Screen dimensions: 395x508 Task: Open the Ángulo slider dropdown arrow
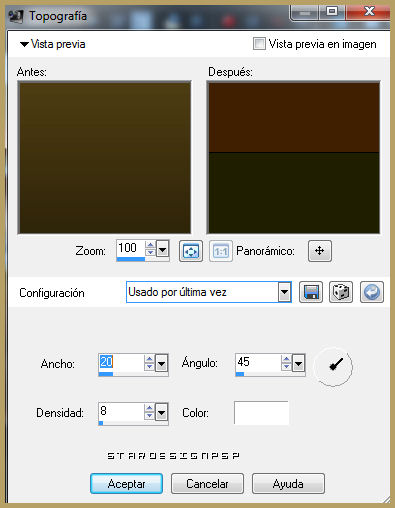299,363
